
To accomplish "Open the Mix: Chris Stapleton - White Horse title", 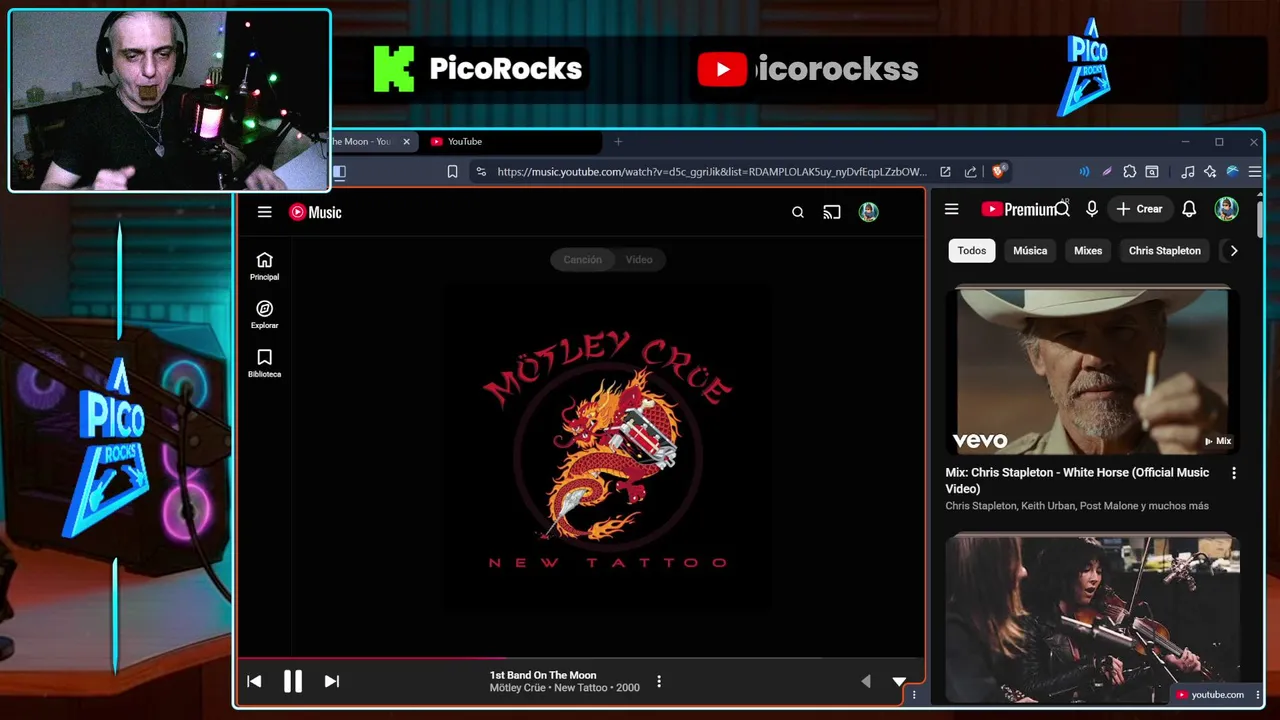I will click(1077, 480).
